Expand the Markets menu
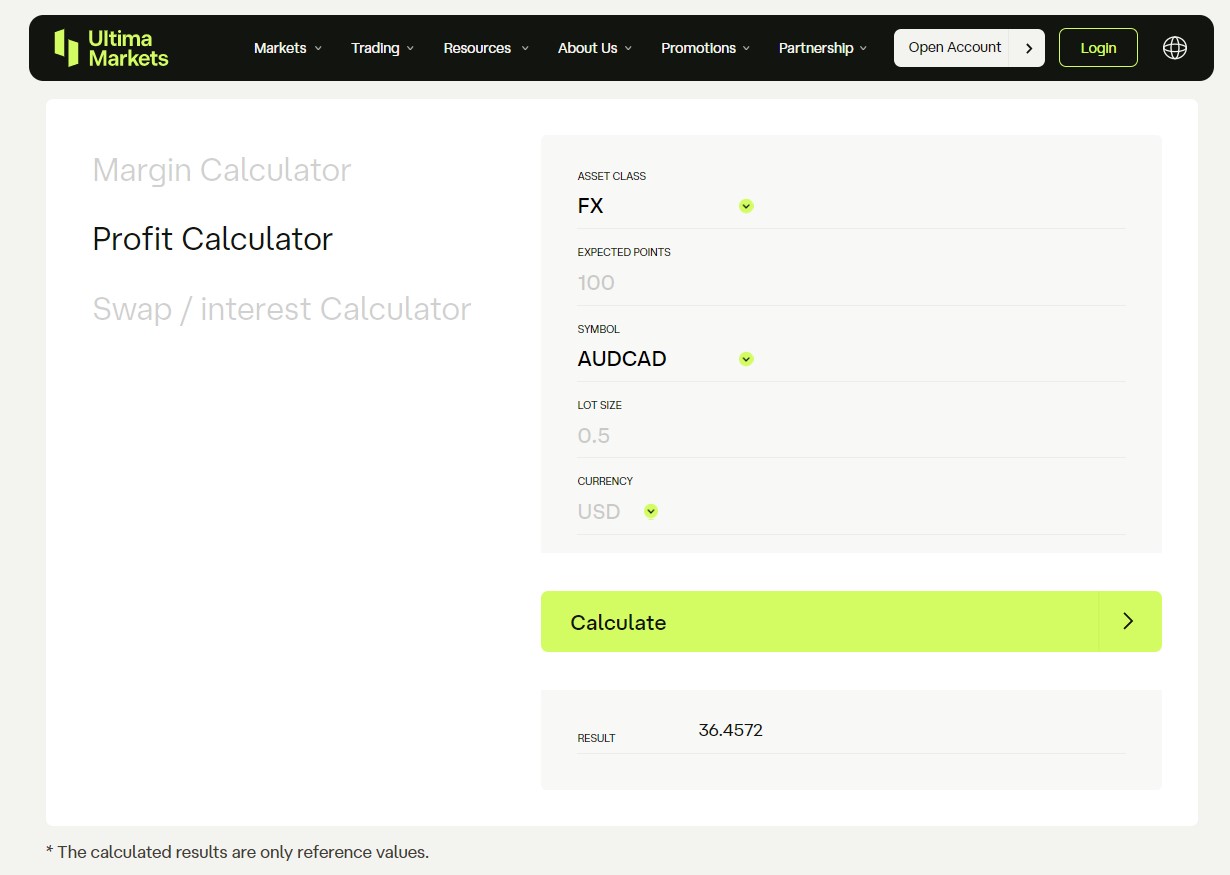Image resolution: width=1230 pixels, height=875 pixels. (x=287, y=48)
